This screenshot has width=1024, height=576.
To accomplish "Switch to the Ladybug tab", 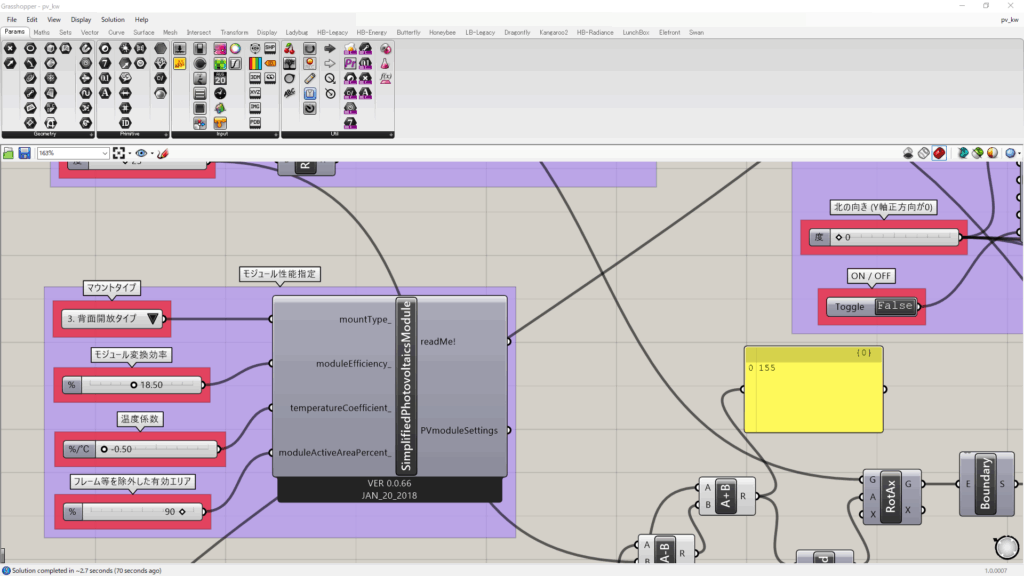I will [297, 32].
